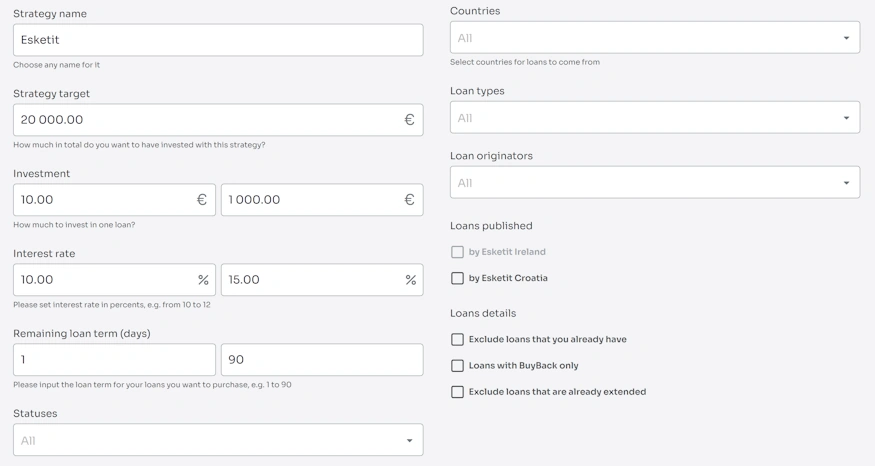Click the Strategy target amount field
Screen dimensions: 875x466
(x=200, y=120)
